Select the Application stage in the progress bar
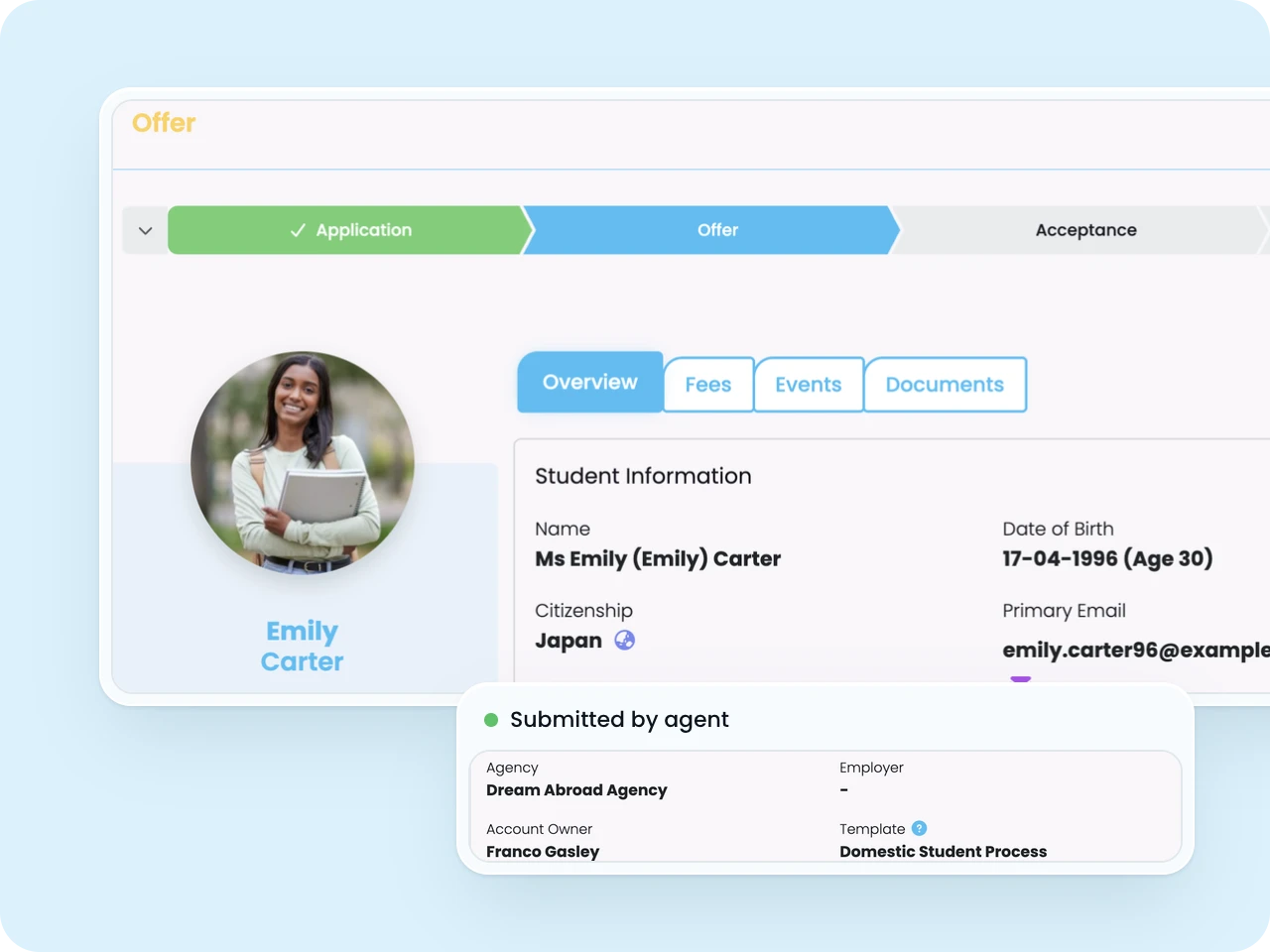 coord(350,230)
